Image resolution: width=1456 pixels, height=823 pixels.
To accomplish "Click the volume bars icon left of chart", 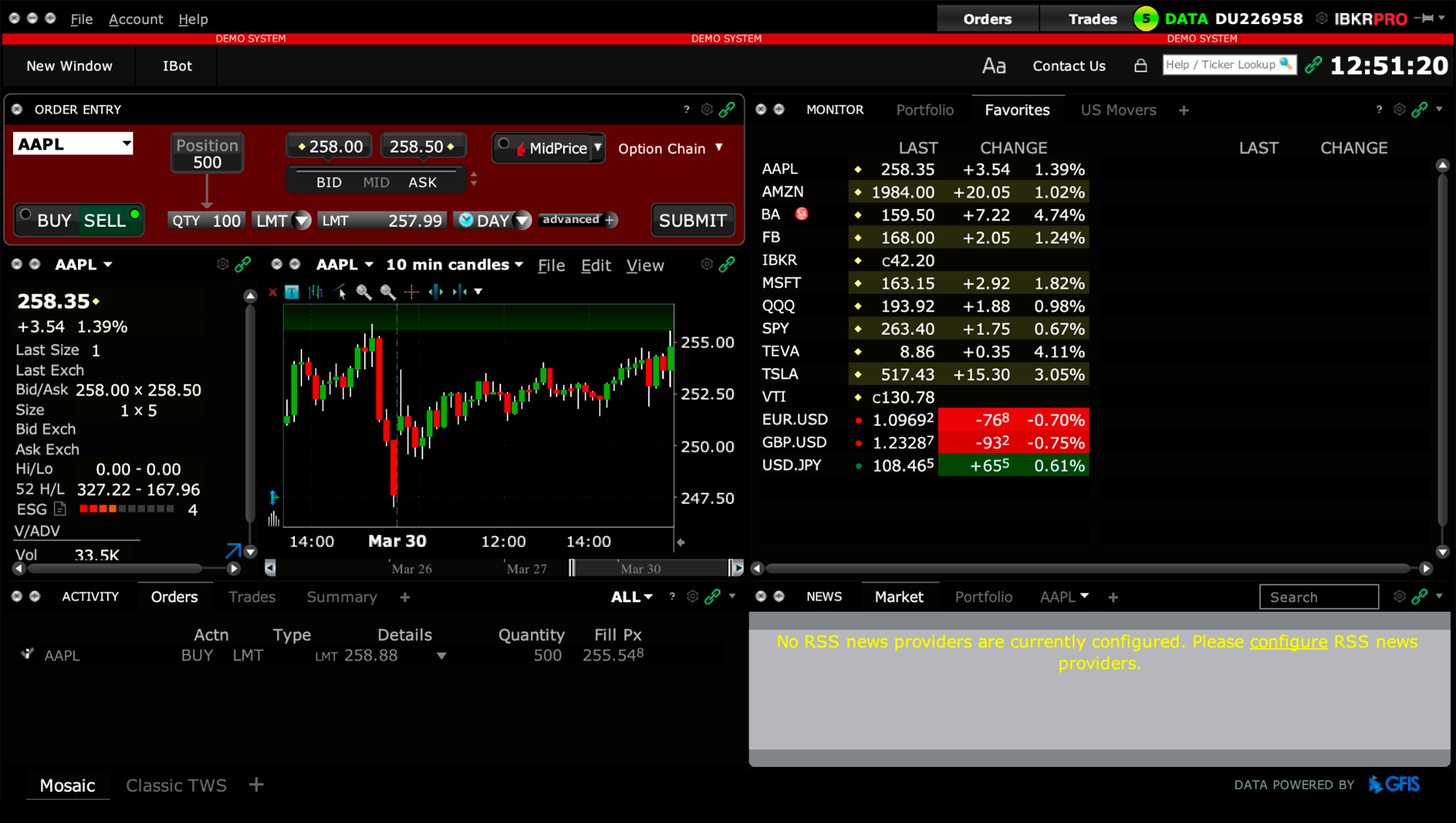I will (x=273, y=519).
